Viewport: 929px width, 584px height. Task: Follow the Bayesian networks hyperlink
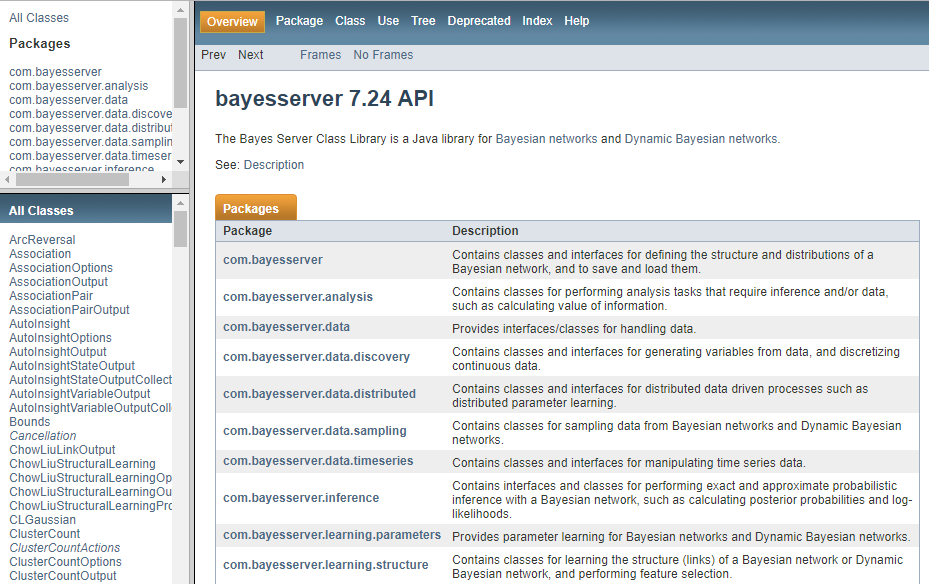(547, 140)
